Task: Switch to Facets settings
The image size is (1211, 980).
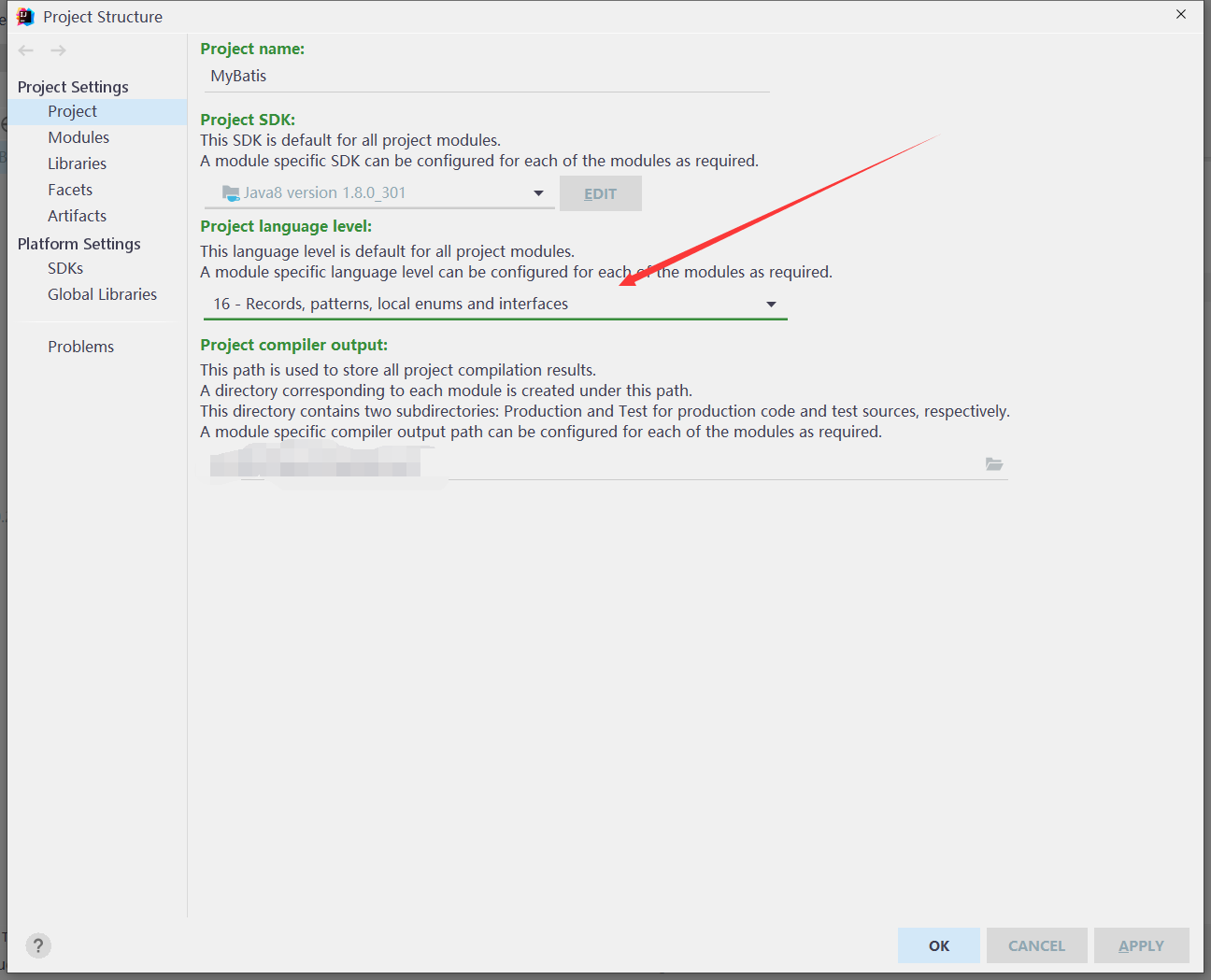Action: point(70,190)
